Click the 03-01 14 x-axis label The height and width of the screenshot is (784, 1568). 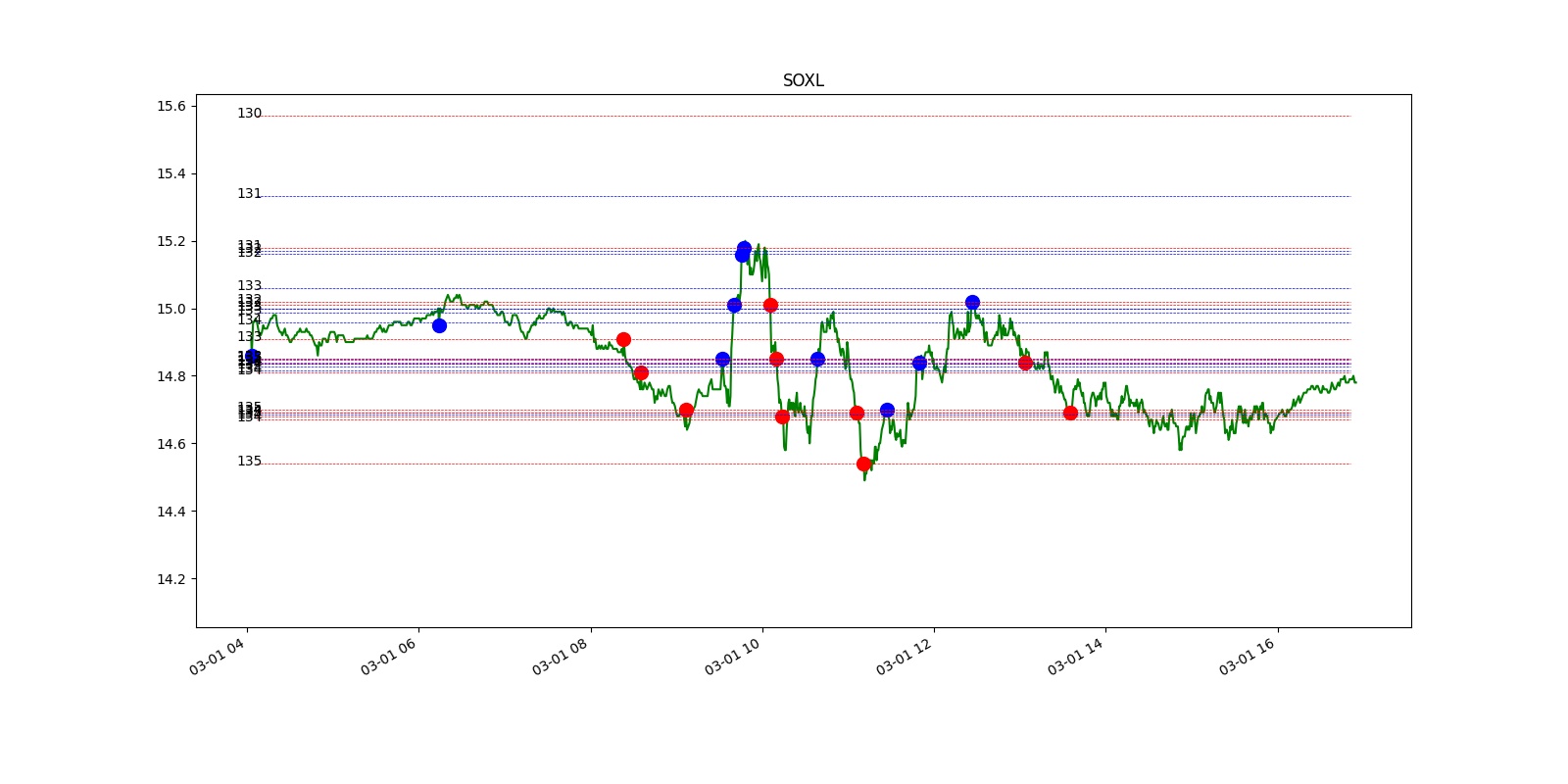[x=1075, y=657]
